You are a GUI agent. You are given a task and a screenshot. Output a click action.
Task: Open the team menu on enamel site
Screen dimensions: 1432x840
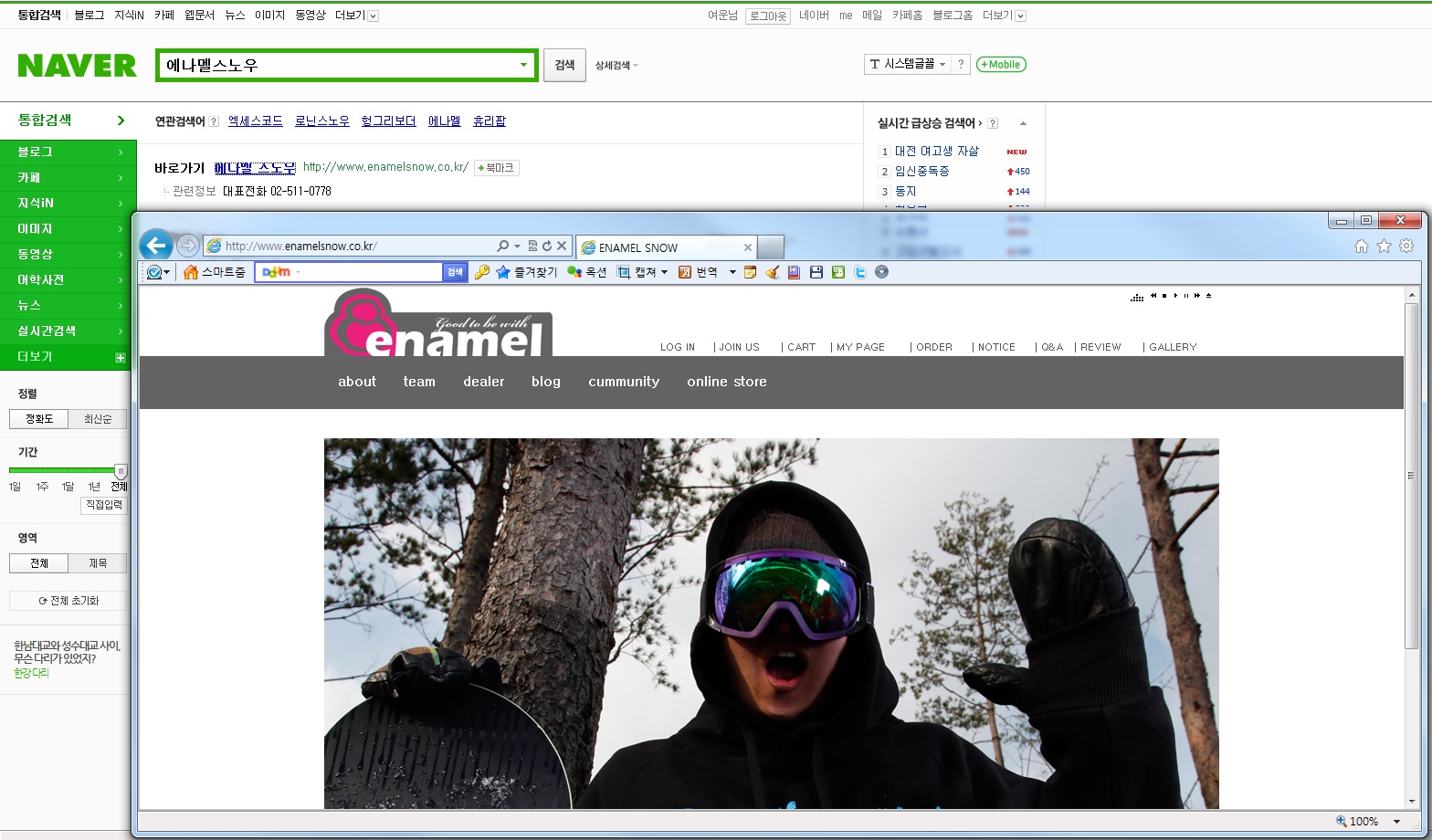[x=419, y=382]
